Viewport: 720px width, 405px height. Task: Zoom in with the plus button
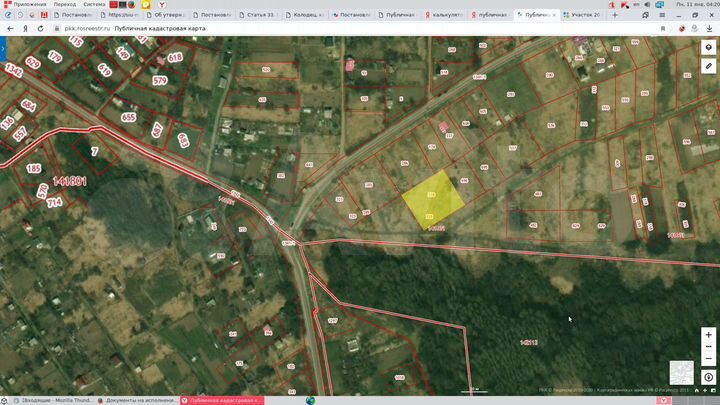[x=708, y=335]
